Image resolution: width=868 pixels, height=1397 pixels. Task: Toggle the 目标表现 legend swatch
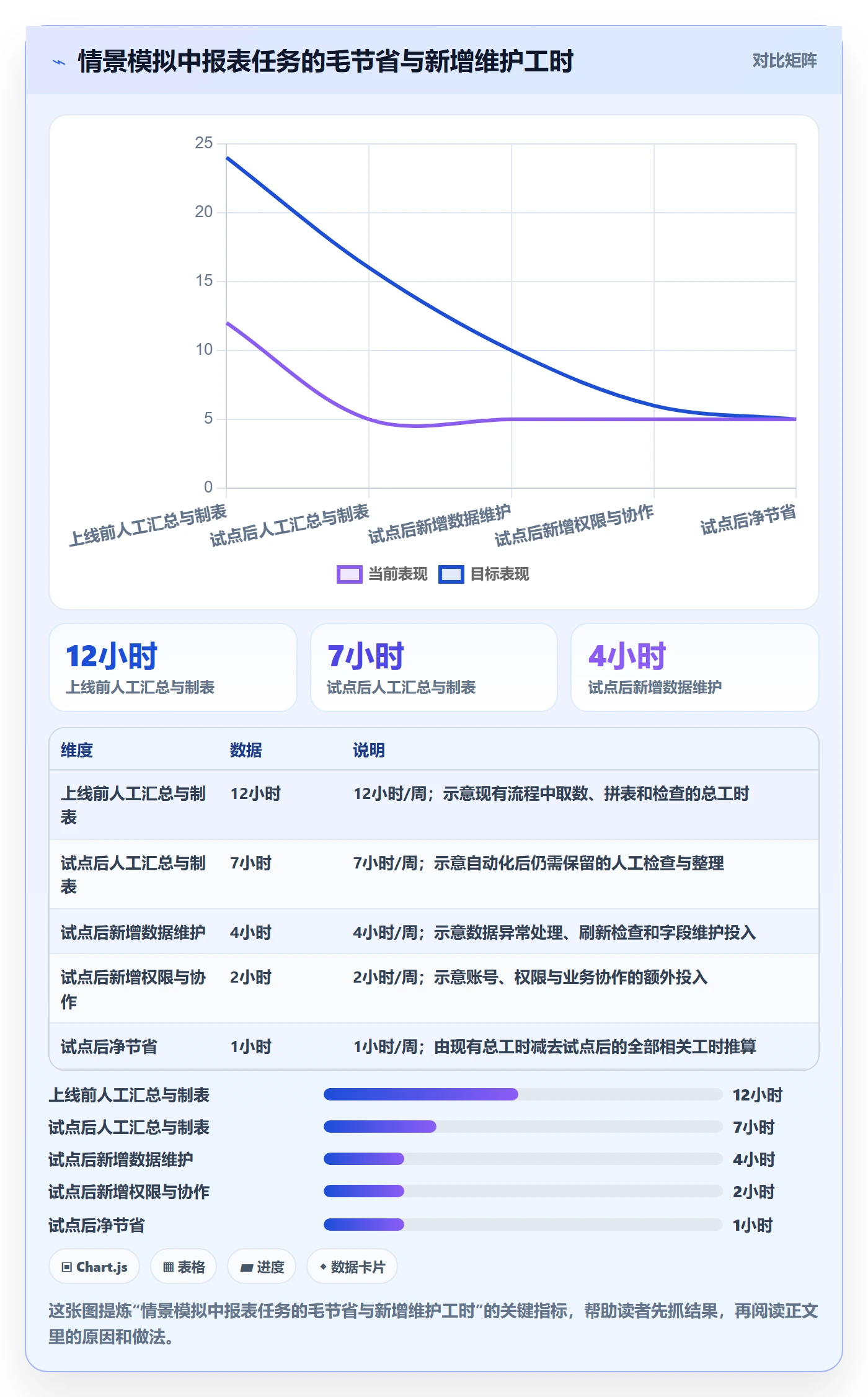pyautogui.click(x=451, y=574)
